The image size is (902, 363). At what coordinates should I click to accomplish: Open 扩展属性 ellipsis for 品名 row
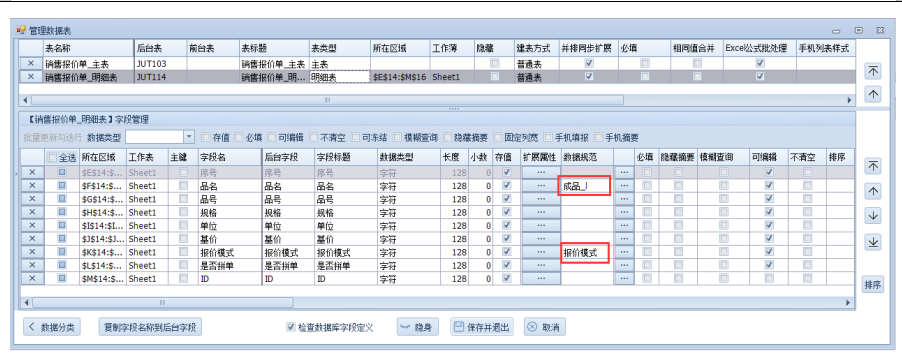pos(541,185)
